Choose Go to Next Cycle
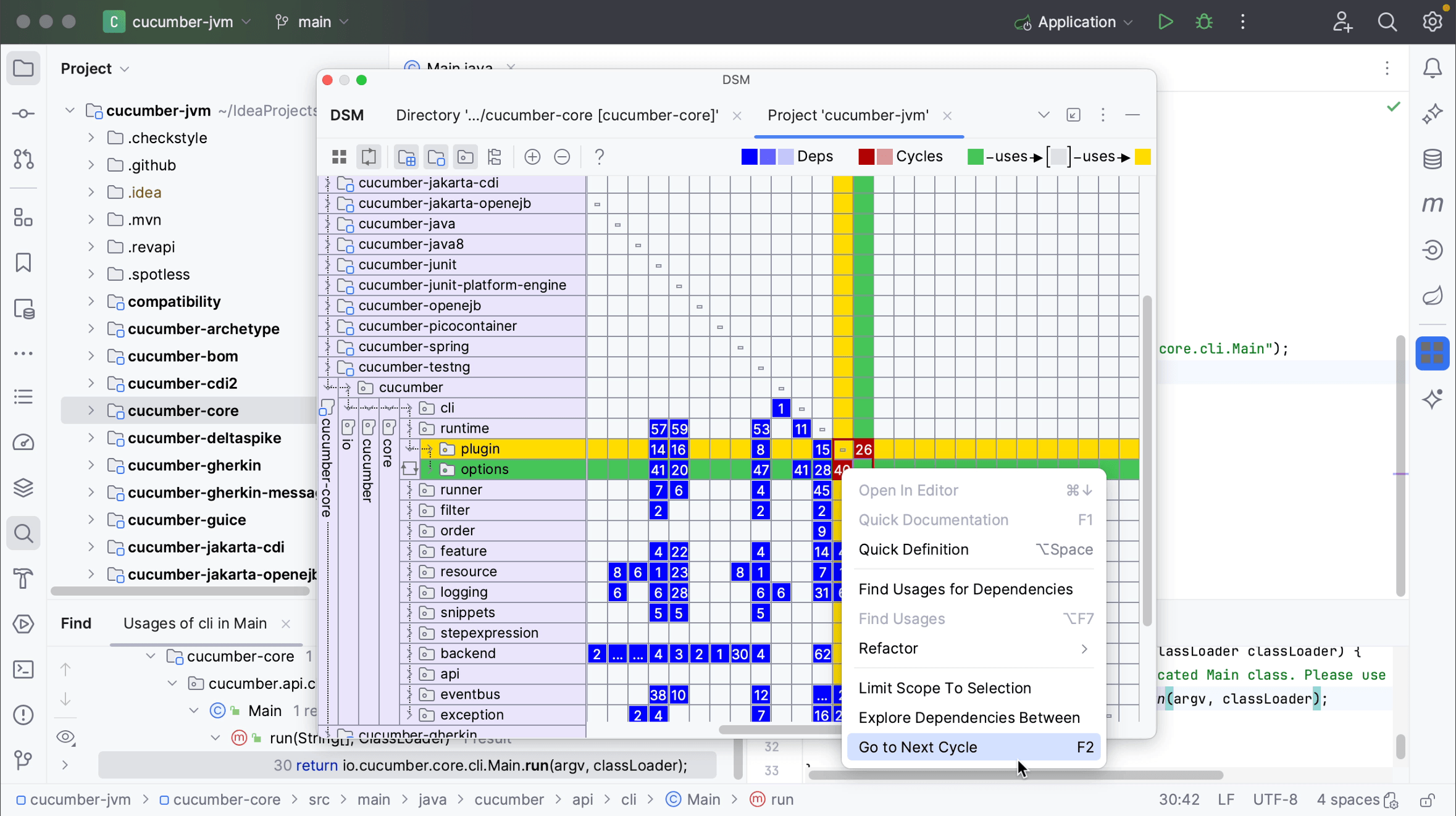 [x=974, y=747]
